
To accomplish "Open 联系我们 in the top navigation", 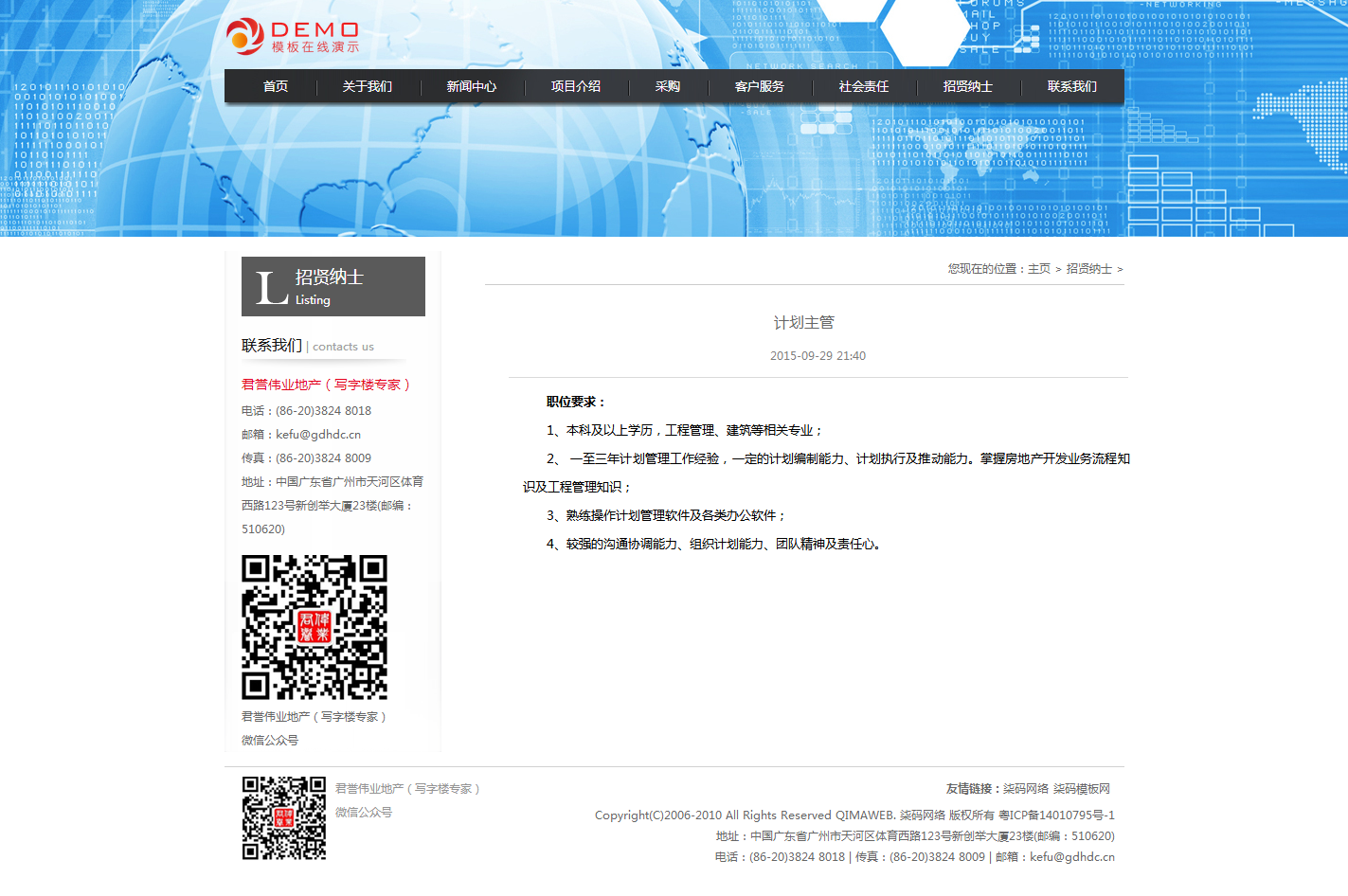I will [x=1071, y=86].
